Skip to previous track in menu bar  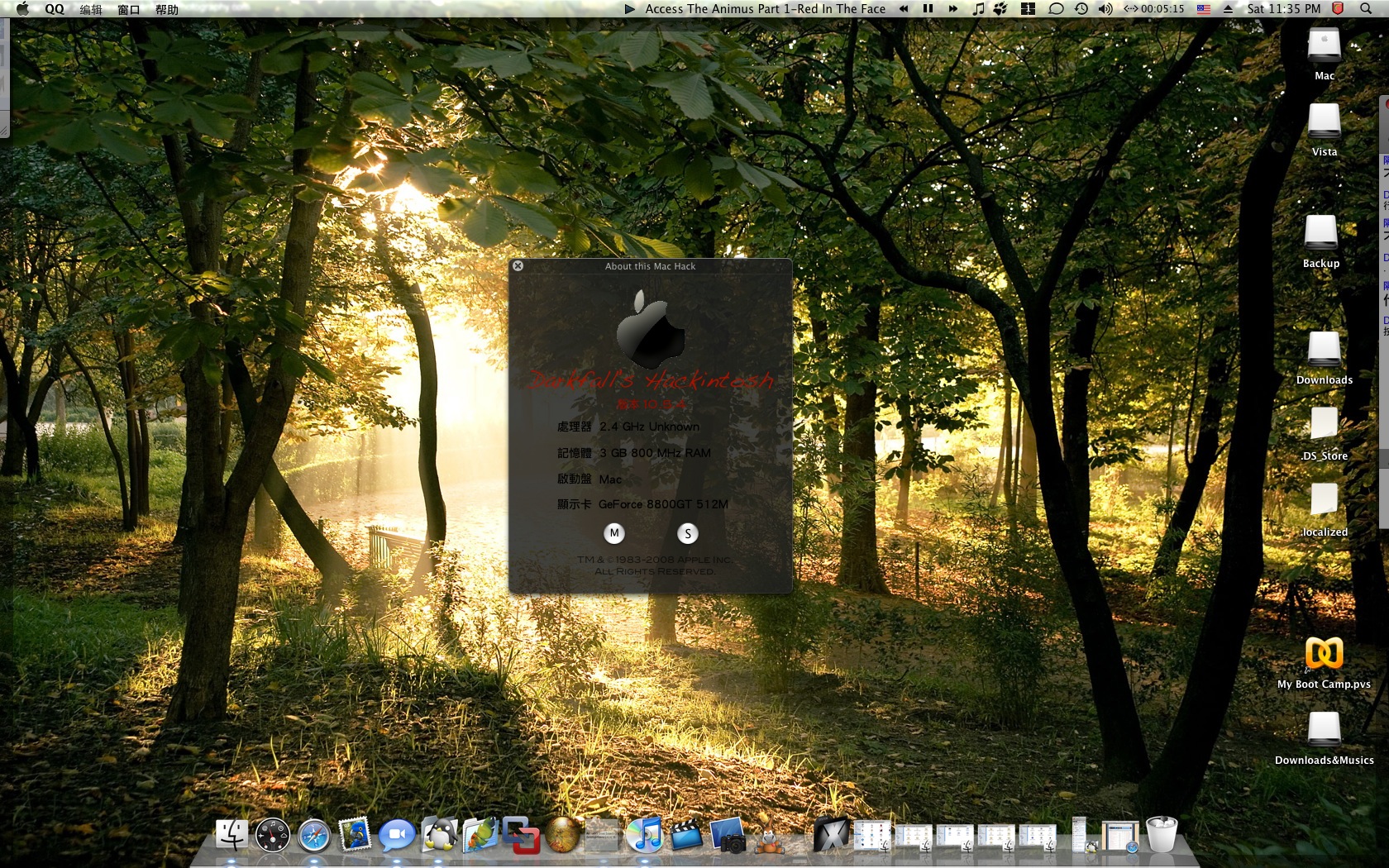pyautogui.click(x=904, y=9)
